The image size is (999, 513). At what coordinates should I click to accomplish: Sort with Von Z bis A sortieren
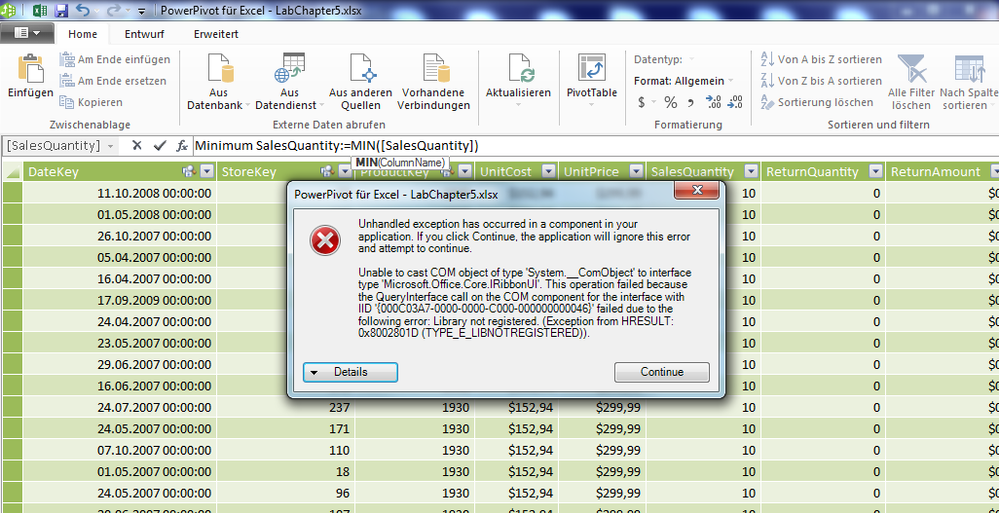tap(822, 81)
